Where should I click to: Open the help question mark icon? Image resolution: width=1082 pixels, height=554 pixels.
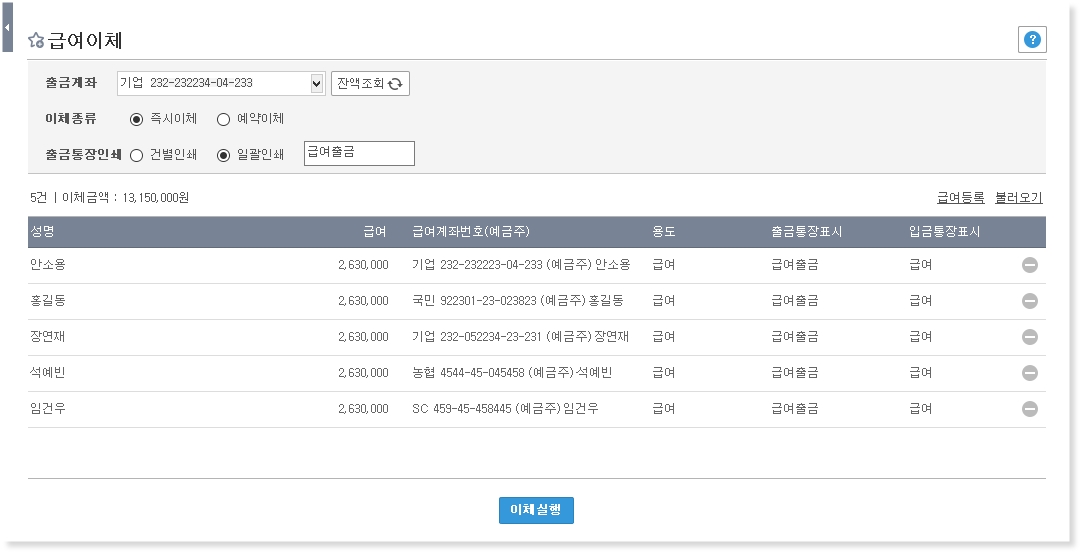(x=1032, y=40)
